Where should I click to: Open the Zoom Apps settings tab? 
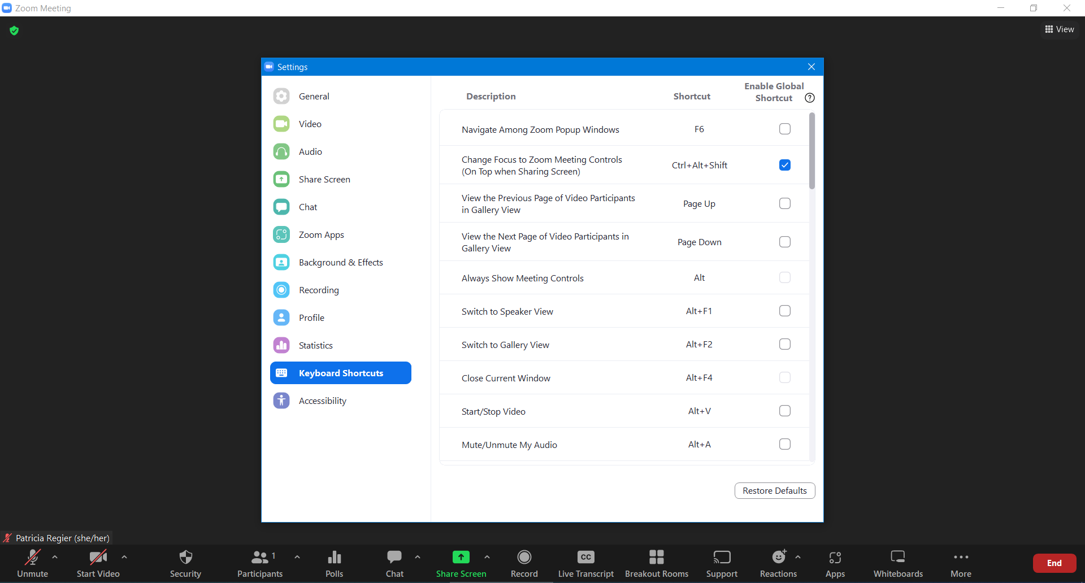pyautogui.click(x=340, y=234)
